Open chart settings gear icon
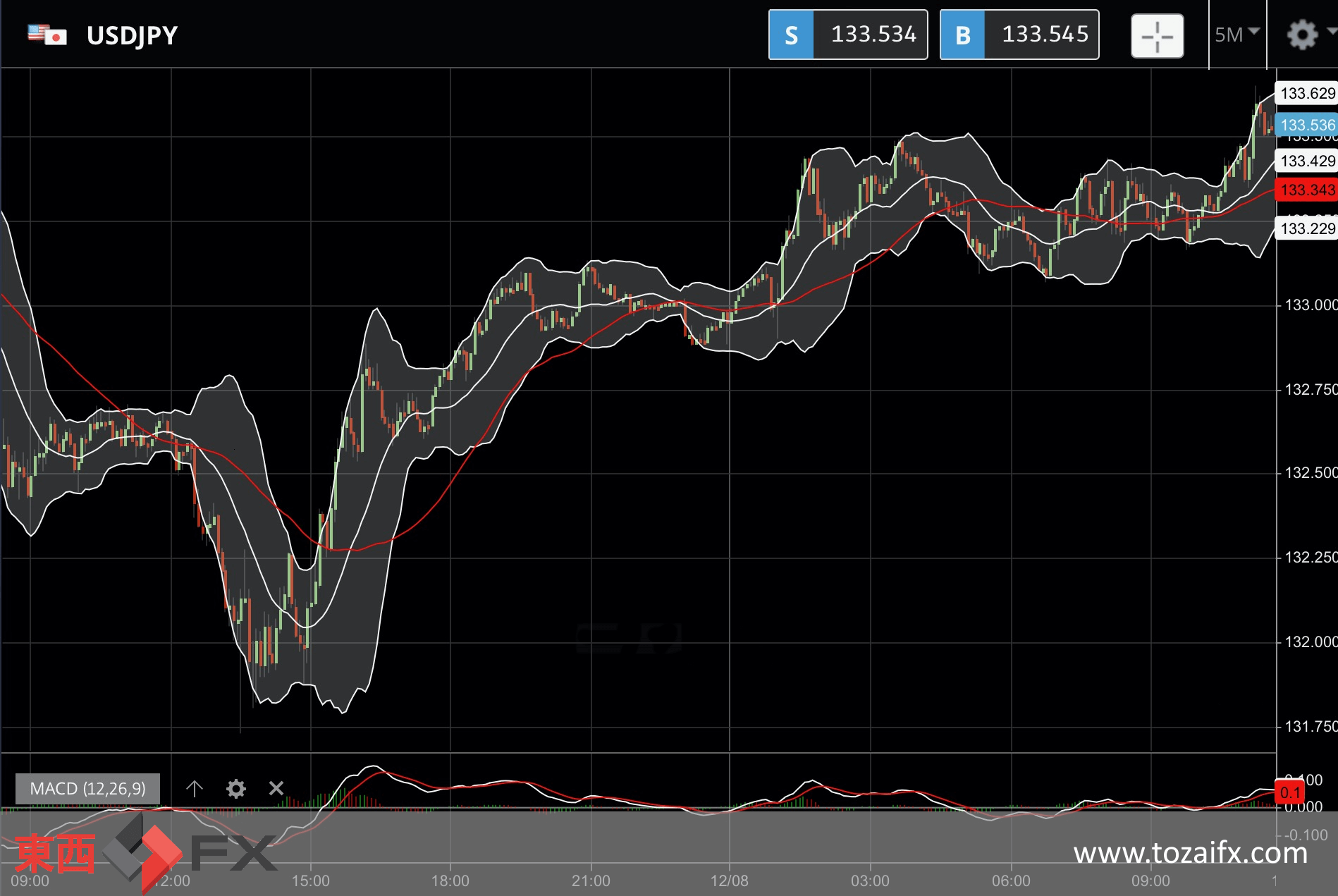Image resolution: width=1338 pixels, height=896 pixels. pos(1301,35)
